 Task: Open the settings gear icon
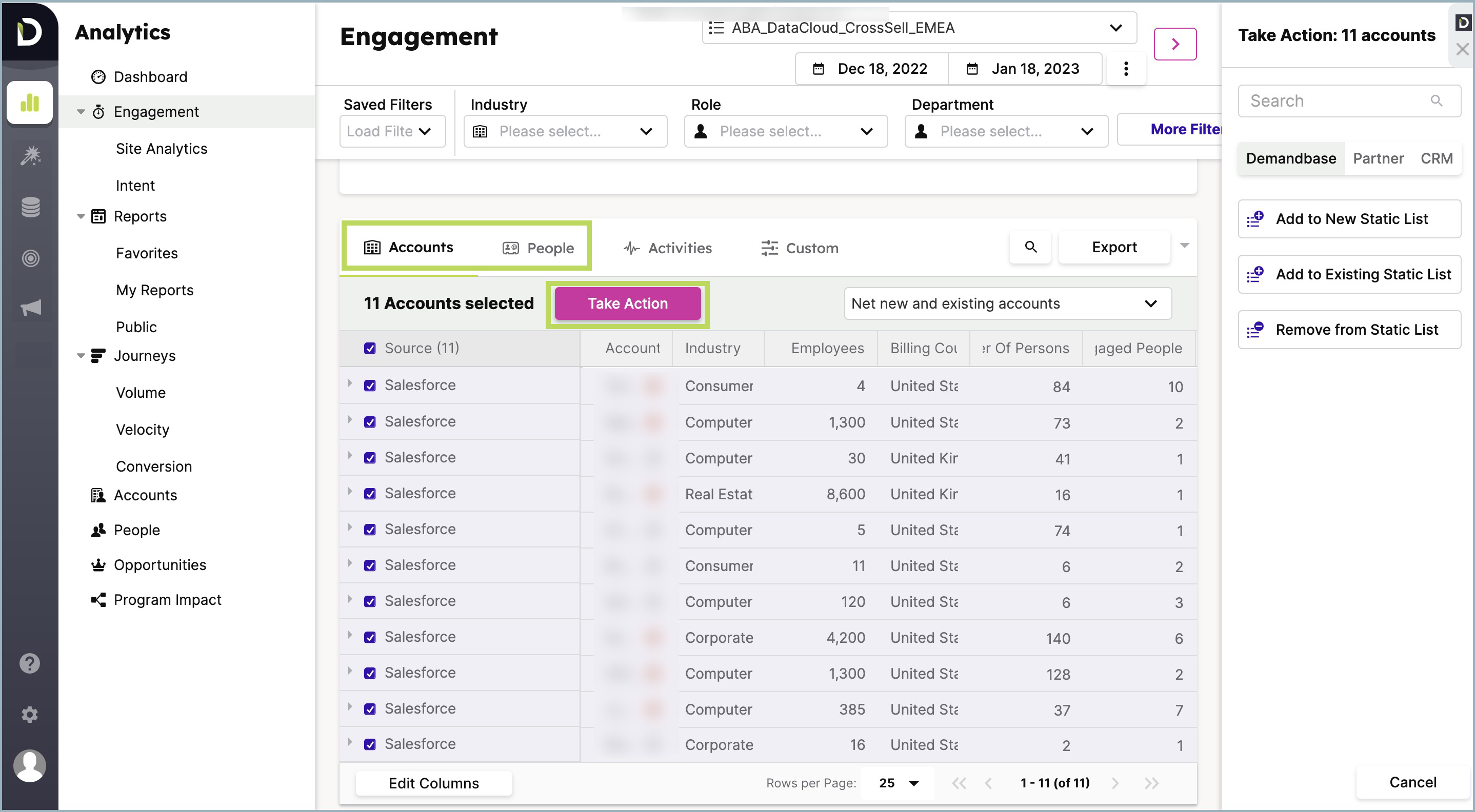point(30,714)
